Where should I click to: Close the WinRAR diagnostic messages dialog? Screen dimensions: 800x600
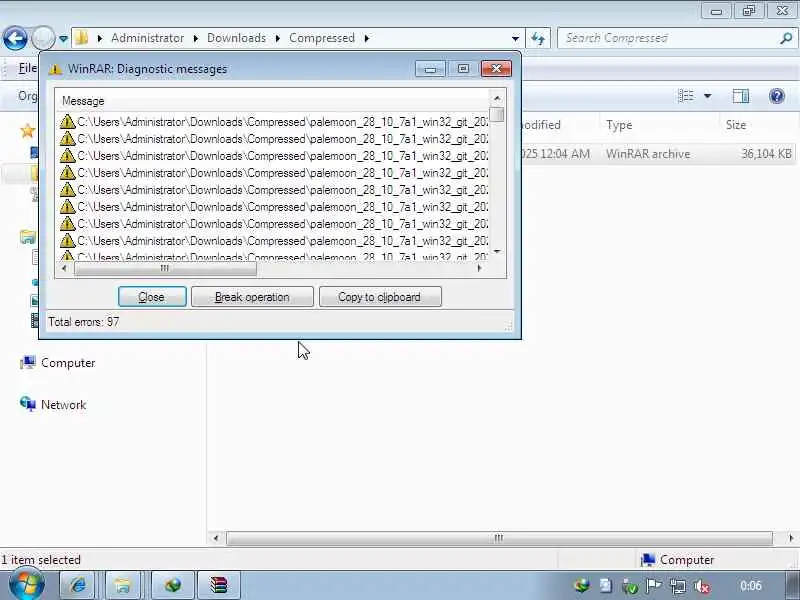[x=152, y=297]
